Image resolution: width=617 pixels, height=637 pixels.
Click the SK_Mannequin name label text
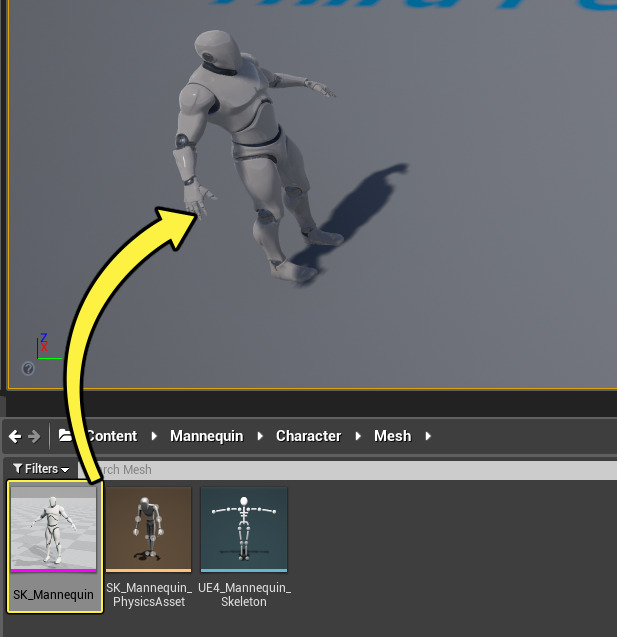coord(54,595)
